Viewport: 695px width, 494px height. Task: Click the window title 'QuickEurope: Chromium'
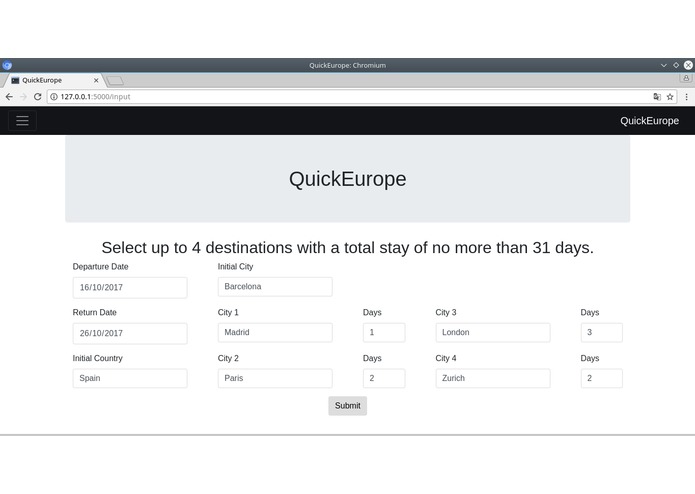[348, 66]
